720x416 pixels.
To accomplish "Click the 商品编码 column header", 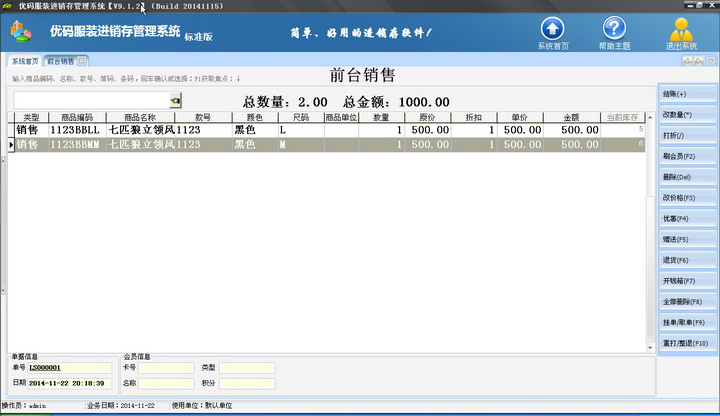I will (x=77, y=118).
